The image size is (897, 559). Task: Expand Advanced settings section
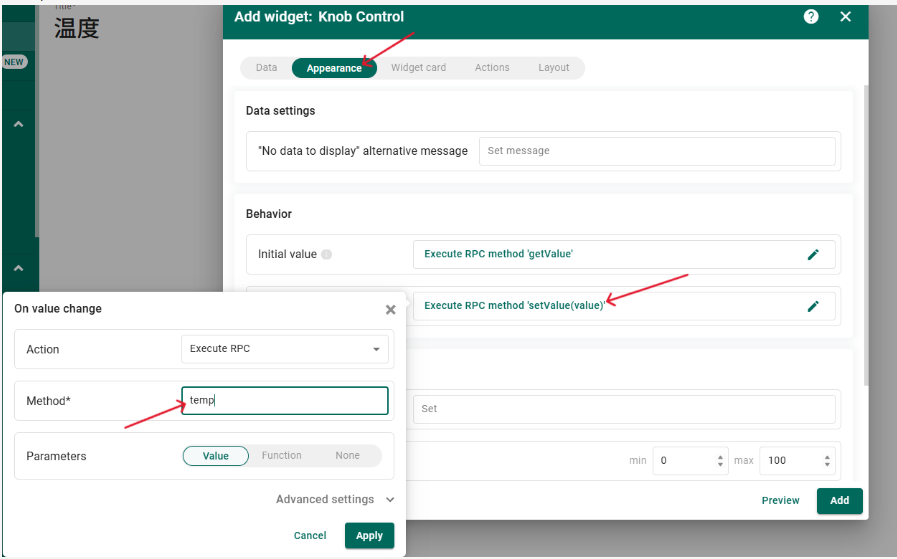coord(335,499)
